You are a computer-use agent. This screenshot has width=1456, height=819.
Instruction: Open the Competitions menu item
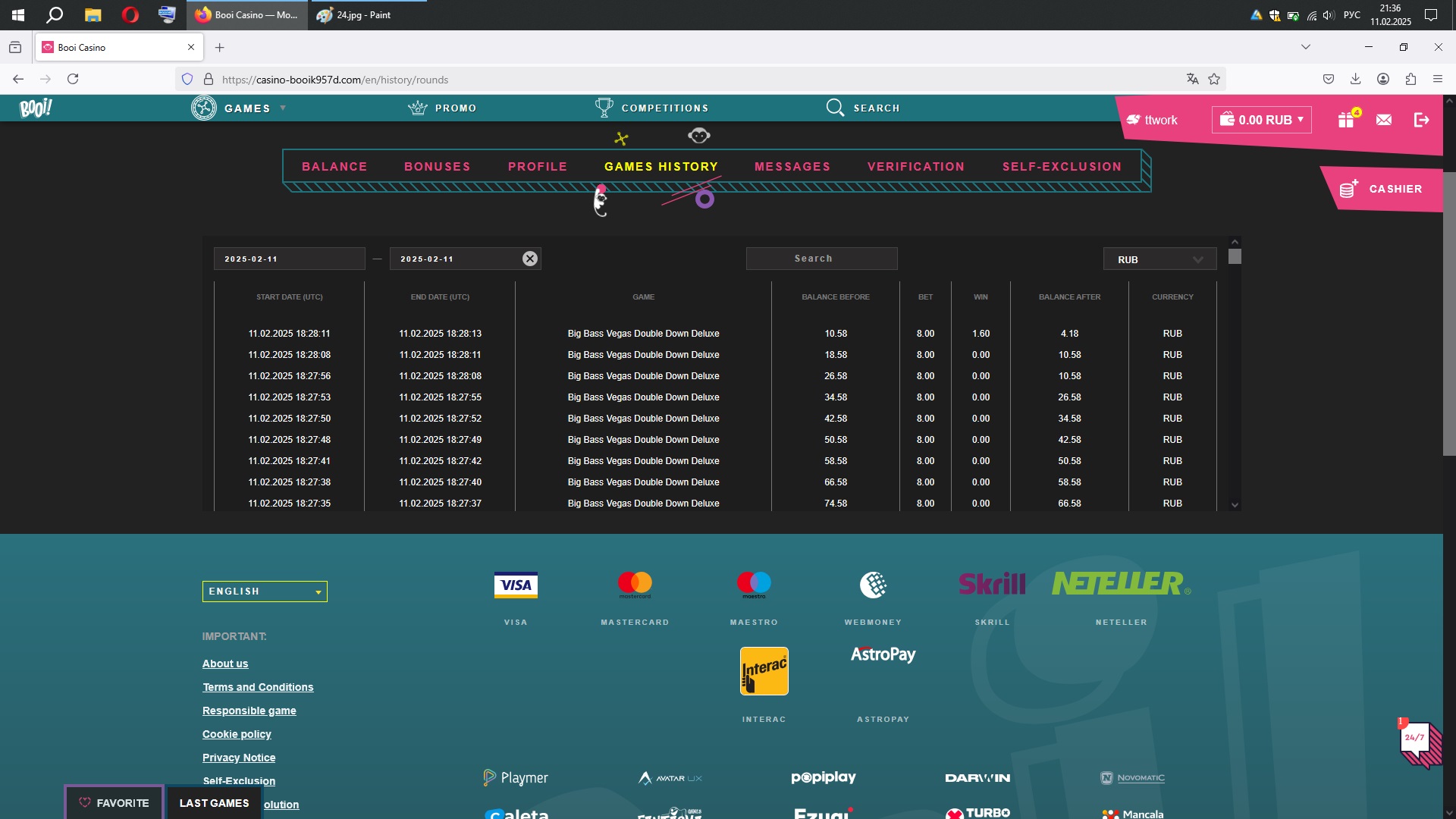(x=651, y=108)
